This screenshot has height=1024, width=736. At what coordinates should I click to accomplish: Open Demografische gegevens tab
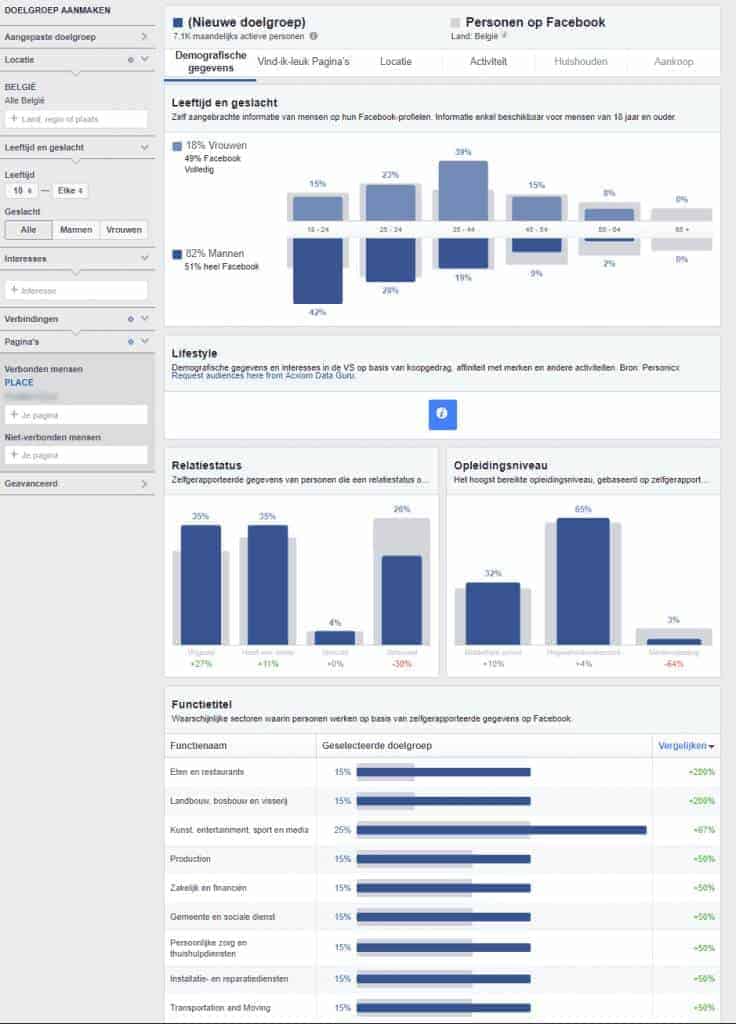pos(210,62)
